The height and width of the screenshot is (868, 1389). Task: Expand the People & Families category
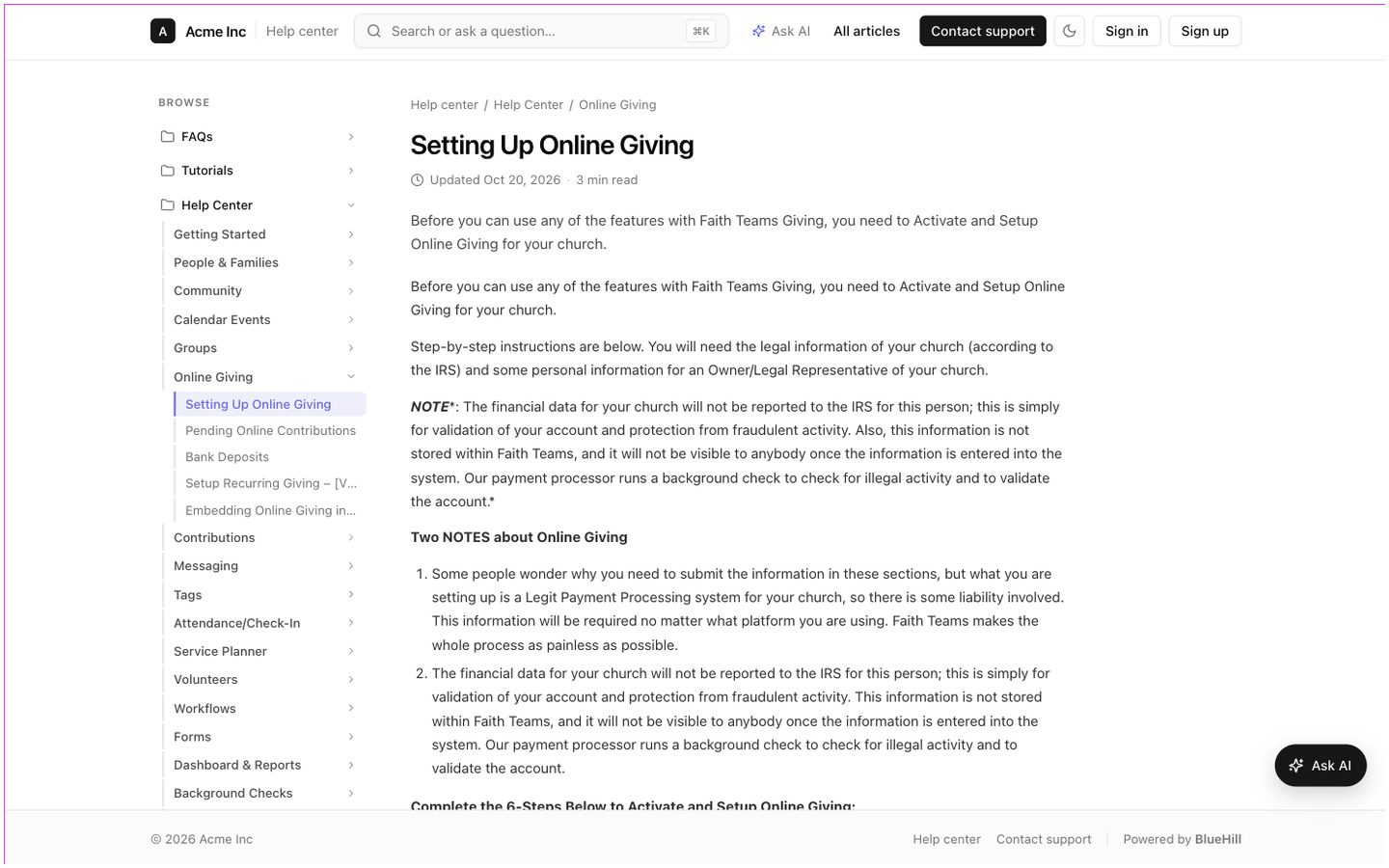point(265,262)
